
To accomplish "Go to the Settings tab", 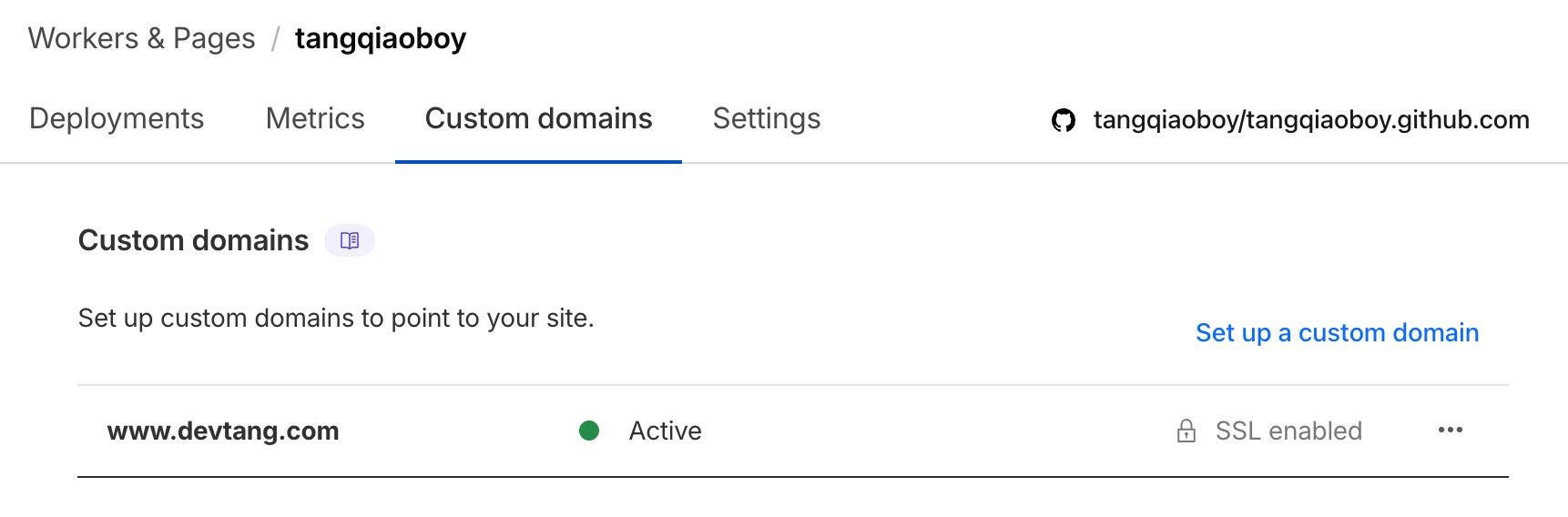I will pos(767,119).
